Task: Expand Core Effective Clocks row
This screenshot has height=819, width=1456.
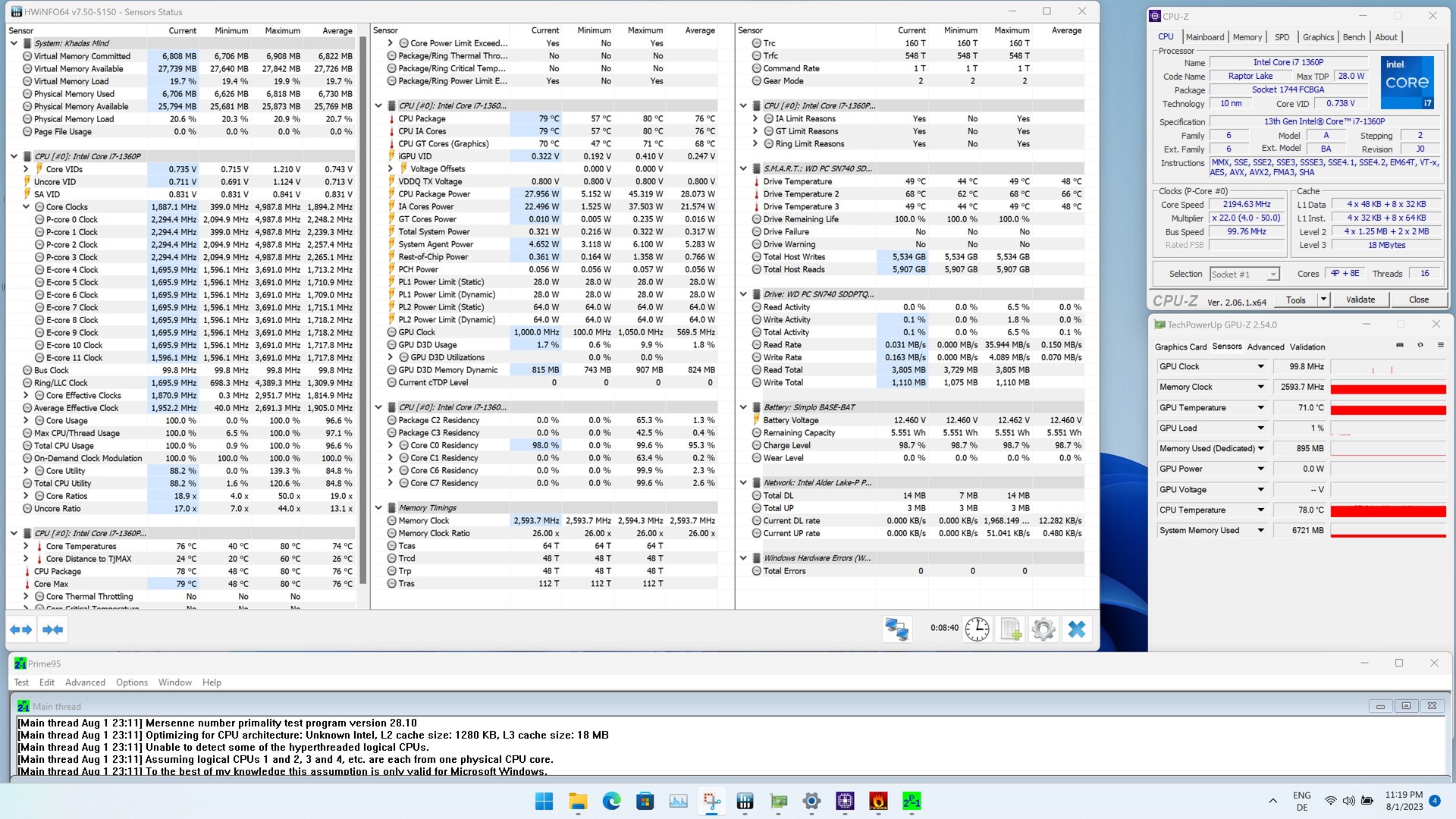Action: [x=26, y=395]
